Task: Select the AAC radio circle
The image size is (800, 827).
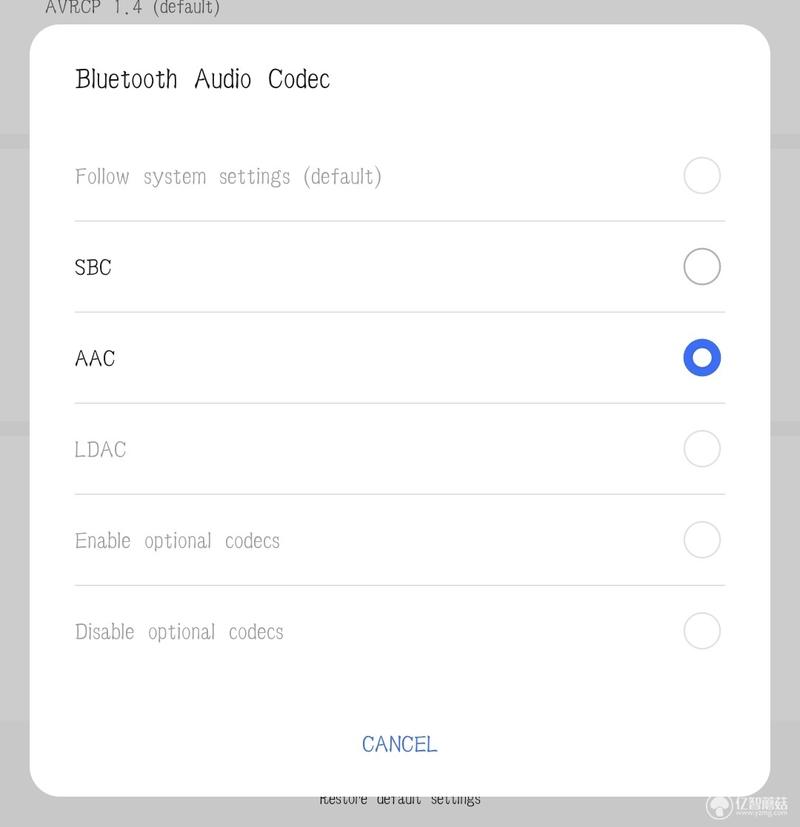Action: point(701,358)
